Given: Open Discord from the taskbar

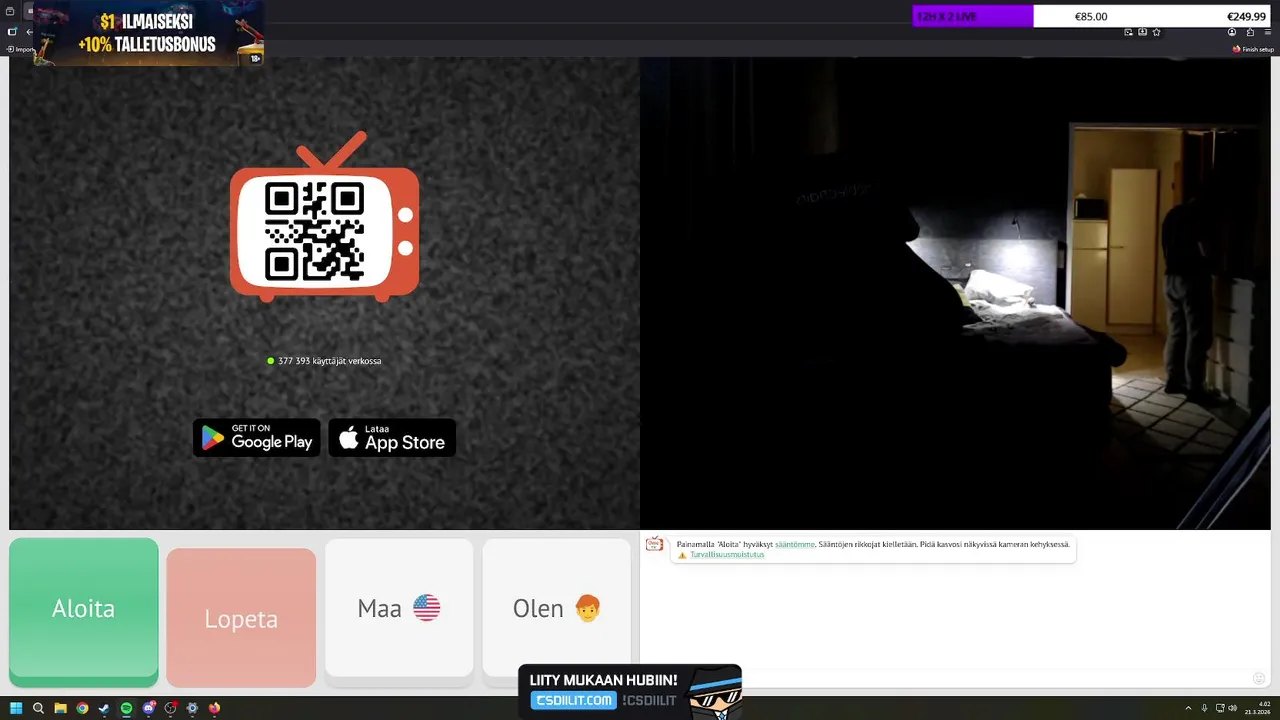Looking at the screenshot, I should pyautogui.click(x=148, y=708).
